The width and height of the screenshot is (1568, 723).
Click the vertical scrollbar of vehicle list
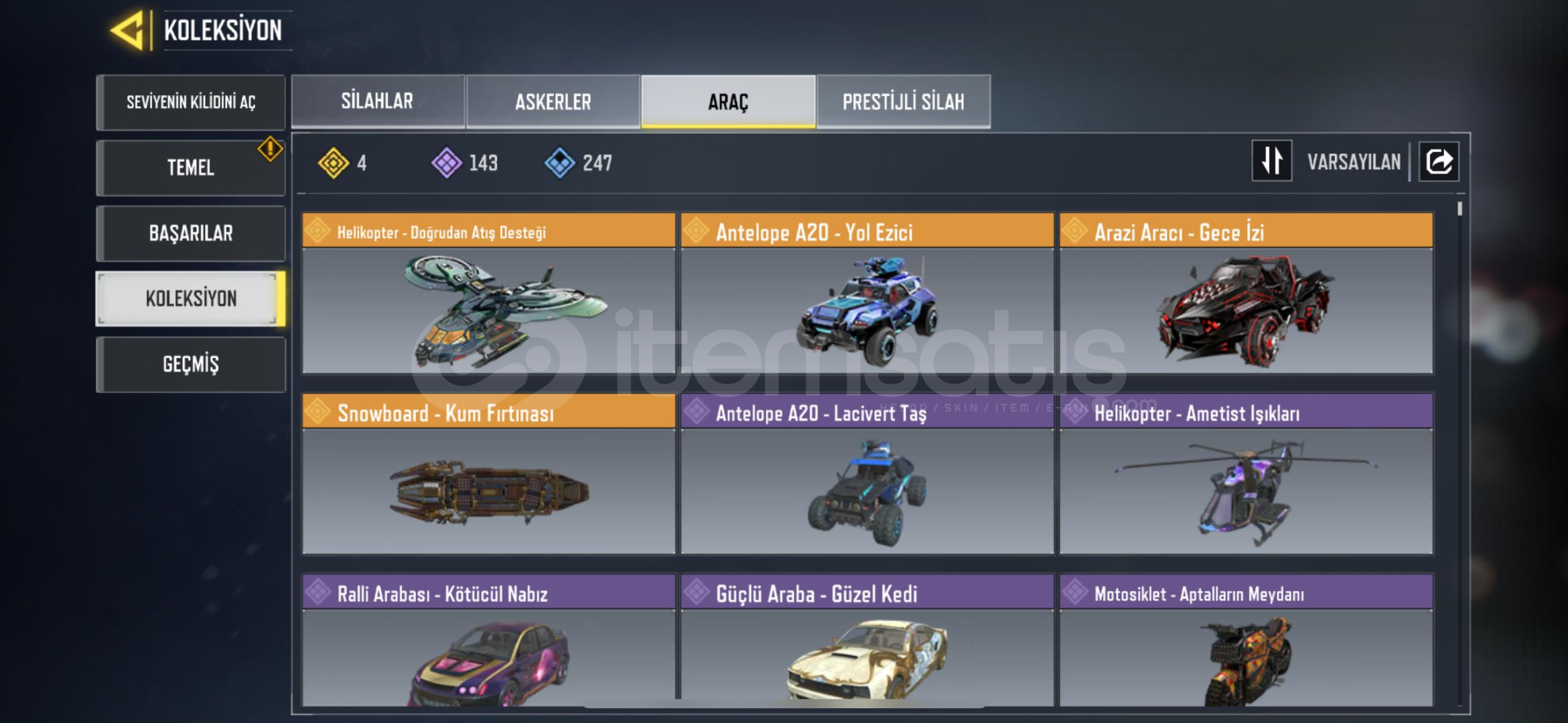pos(1459,454)
